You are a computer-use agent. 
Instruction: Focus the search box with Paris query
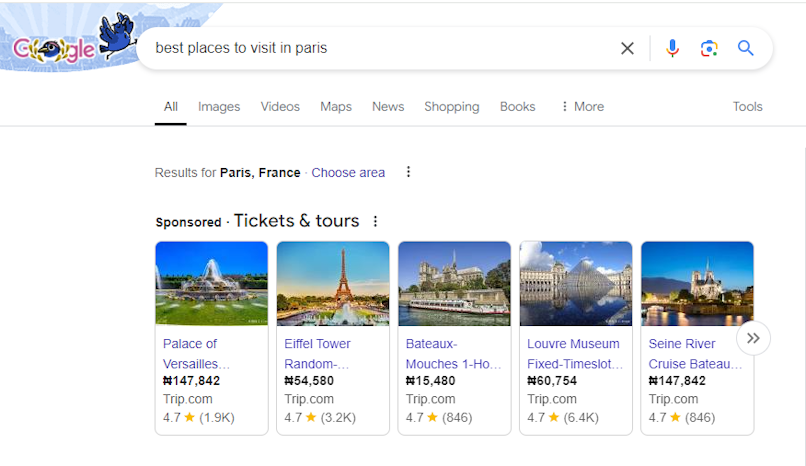tap(380, 48)
